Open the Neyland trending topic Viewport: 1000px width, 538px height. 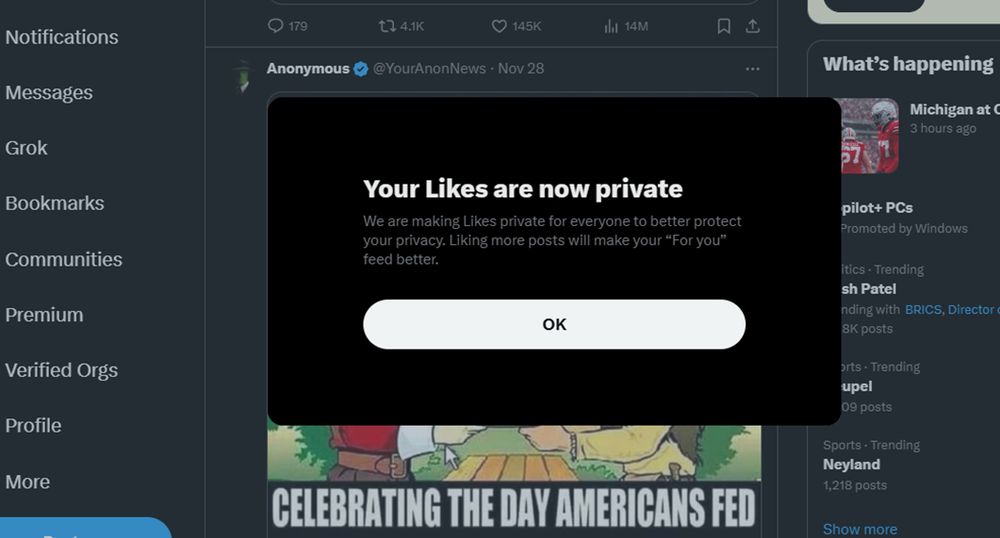coord(852,464)
